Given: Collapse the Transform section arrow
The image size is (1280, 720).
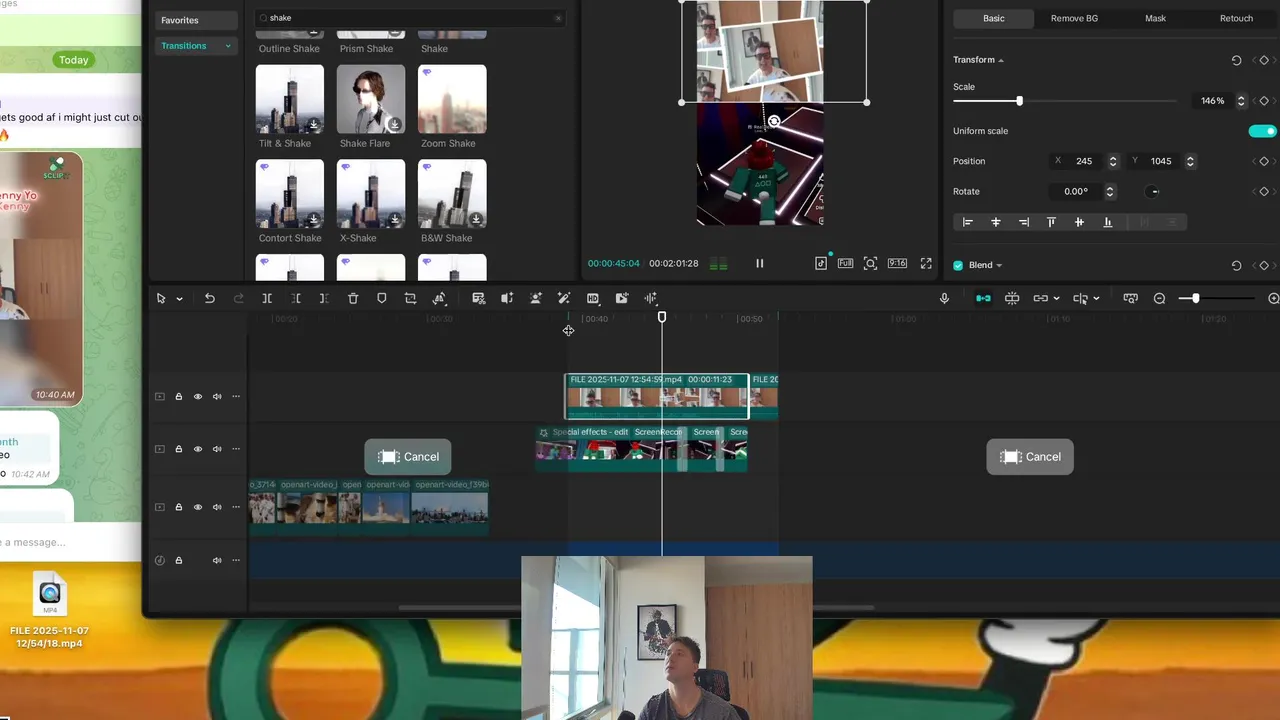Looking at the screenshot, I should (x=1001, y=60).
